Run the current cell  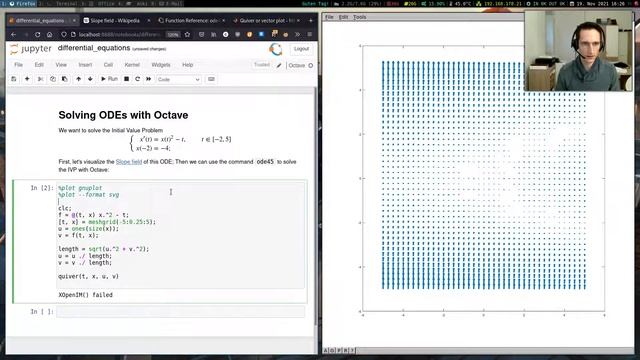pos(109,79)
